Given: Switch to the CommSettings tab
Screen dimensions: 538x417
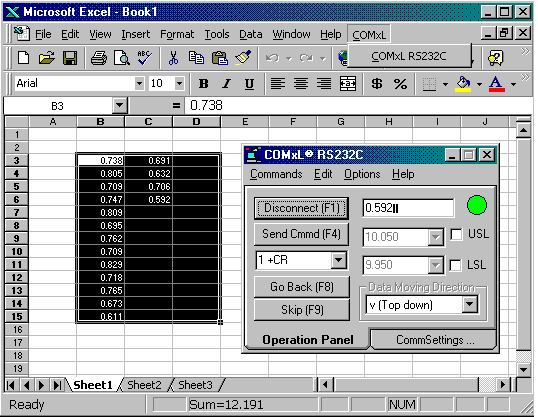Looking at the screenshot, I should click(x=435, y=340).
